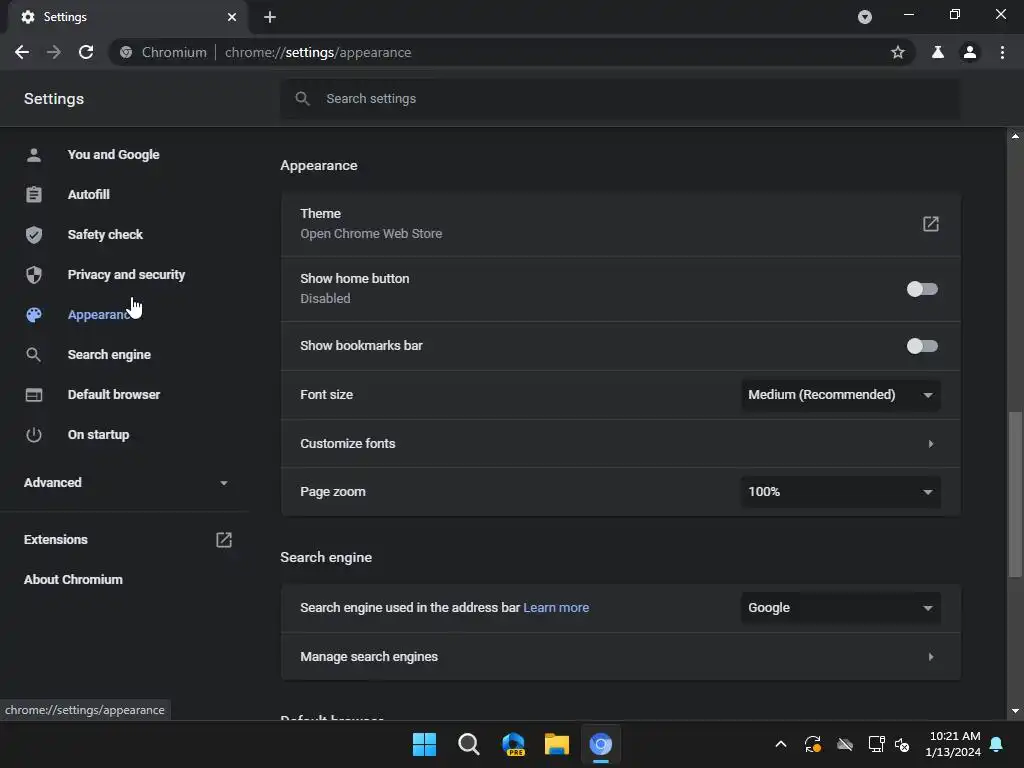This screenshot has width=1024, height=768.
Task: Open File Explorer from the taskbar
Action: (557, 744)
